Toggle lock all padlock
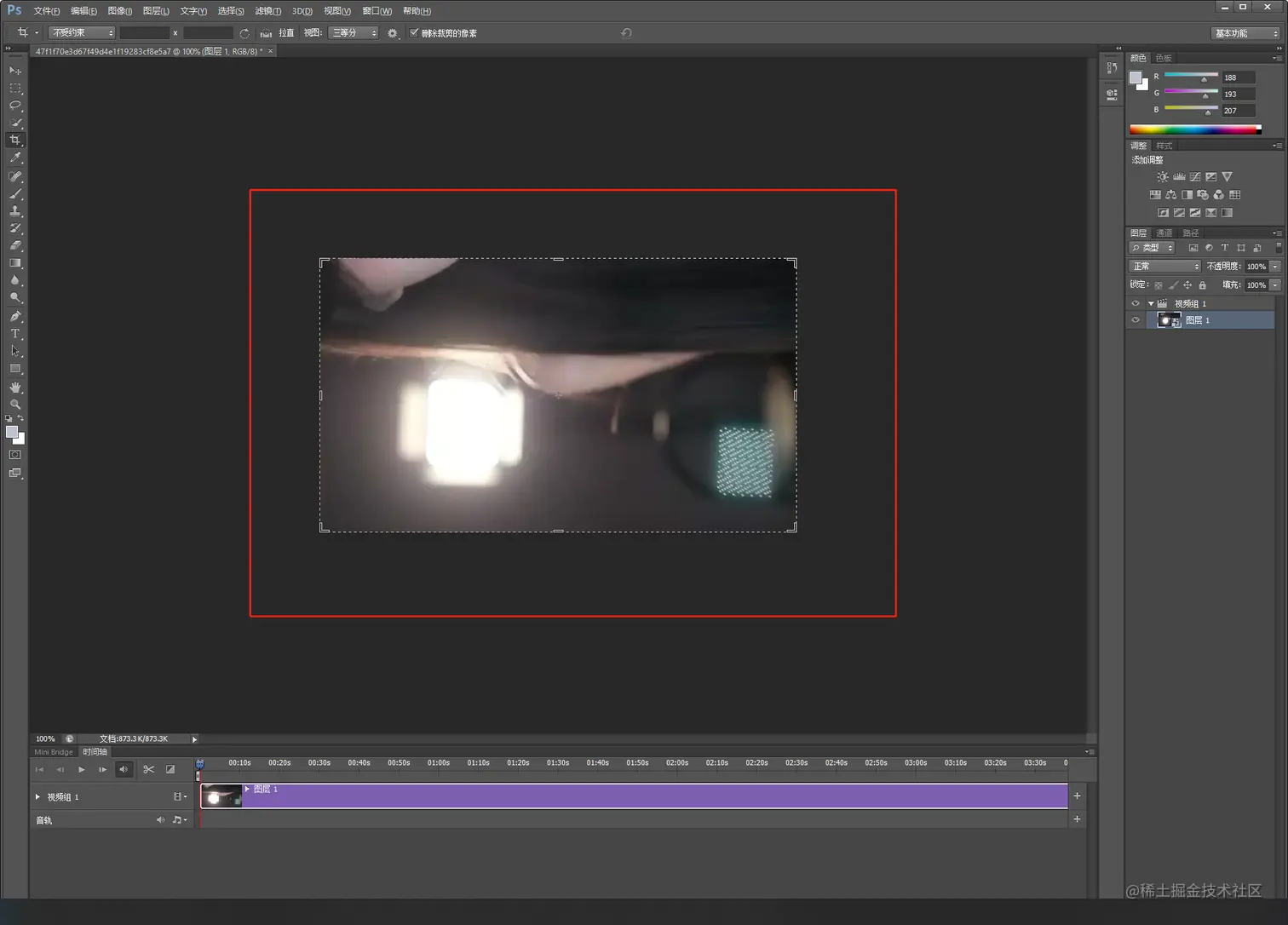This screenshot has width=1288, height=925. pos(1202,285)
